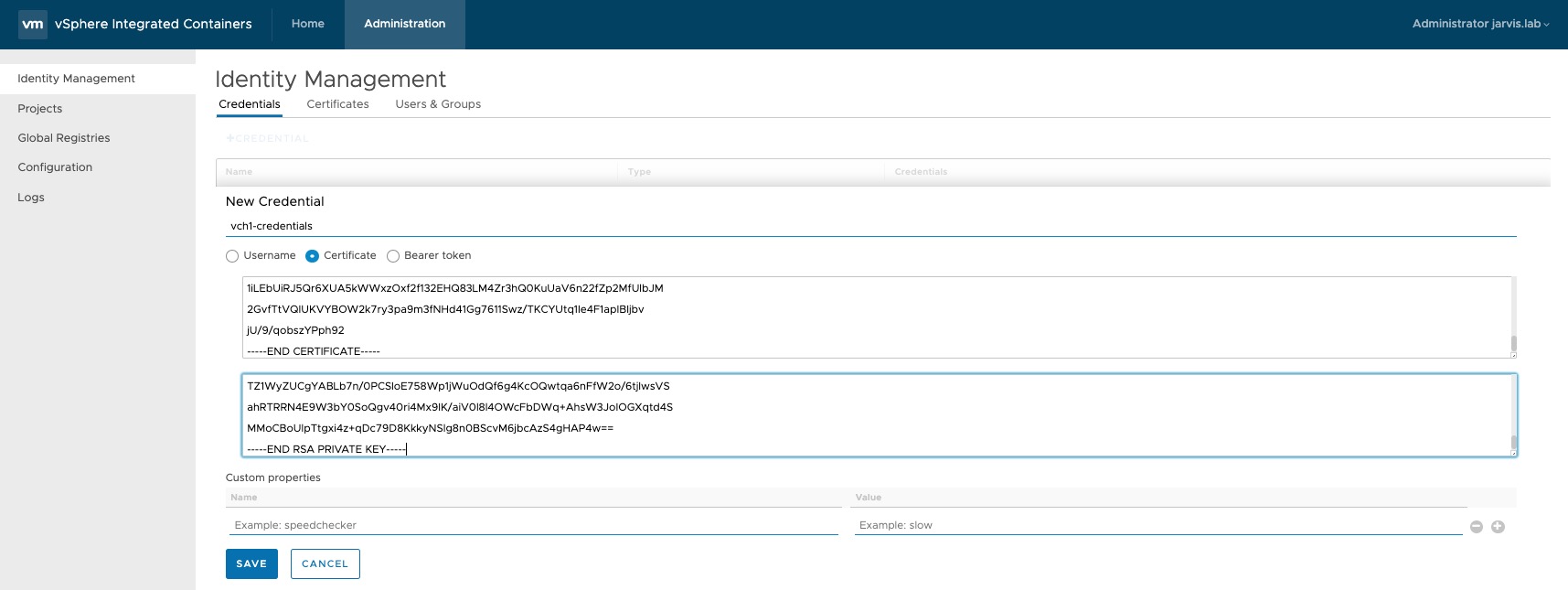
Task: Switch to the Certificates tab
Action: [337, 104]
